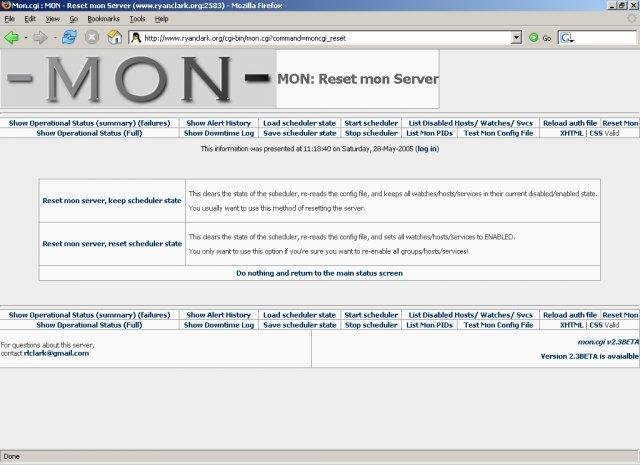
Task: Click bottom Stop scheduler link
Action: coord(371,325)
